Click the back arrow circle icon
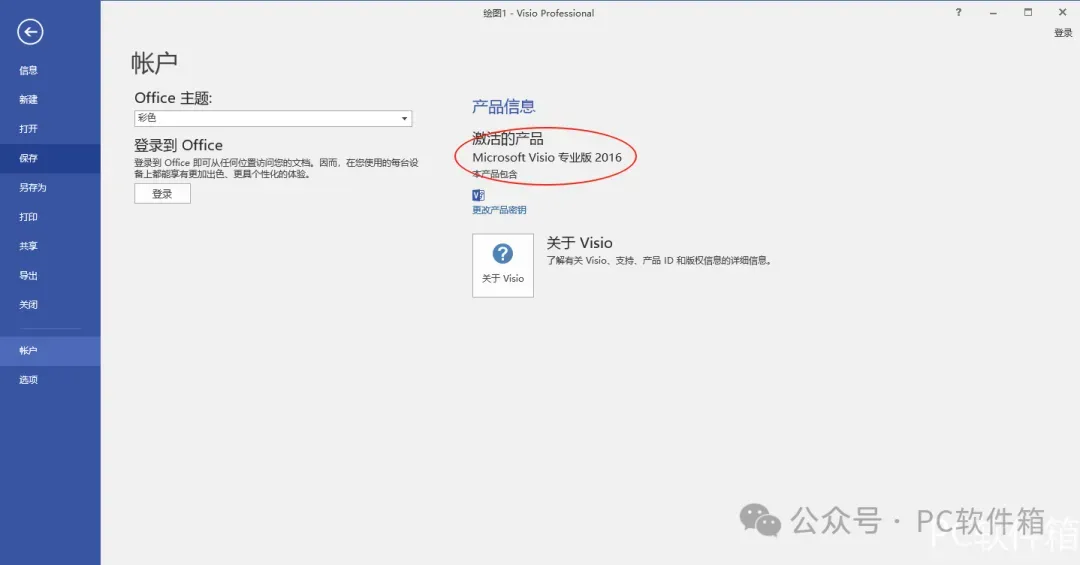Screen dimensions: 1080x565 pyautogui.click(x=30, y=32)
